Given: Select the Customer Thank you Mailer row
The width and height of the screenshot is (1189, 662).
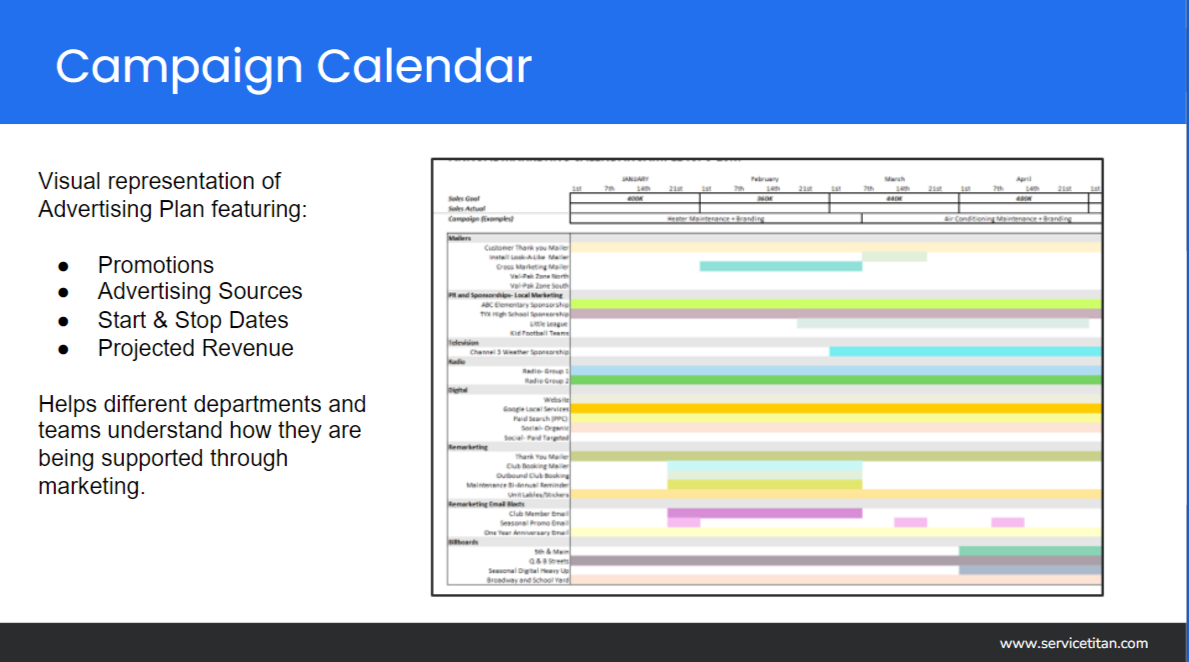Looking at the screenshot, I should (x=527, y=247).
